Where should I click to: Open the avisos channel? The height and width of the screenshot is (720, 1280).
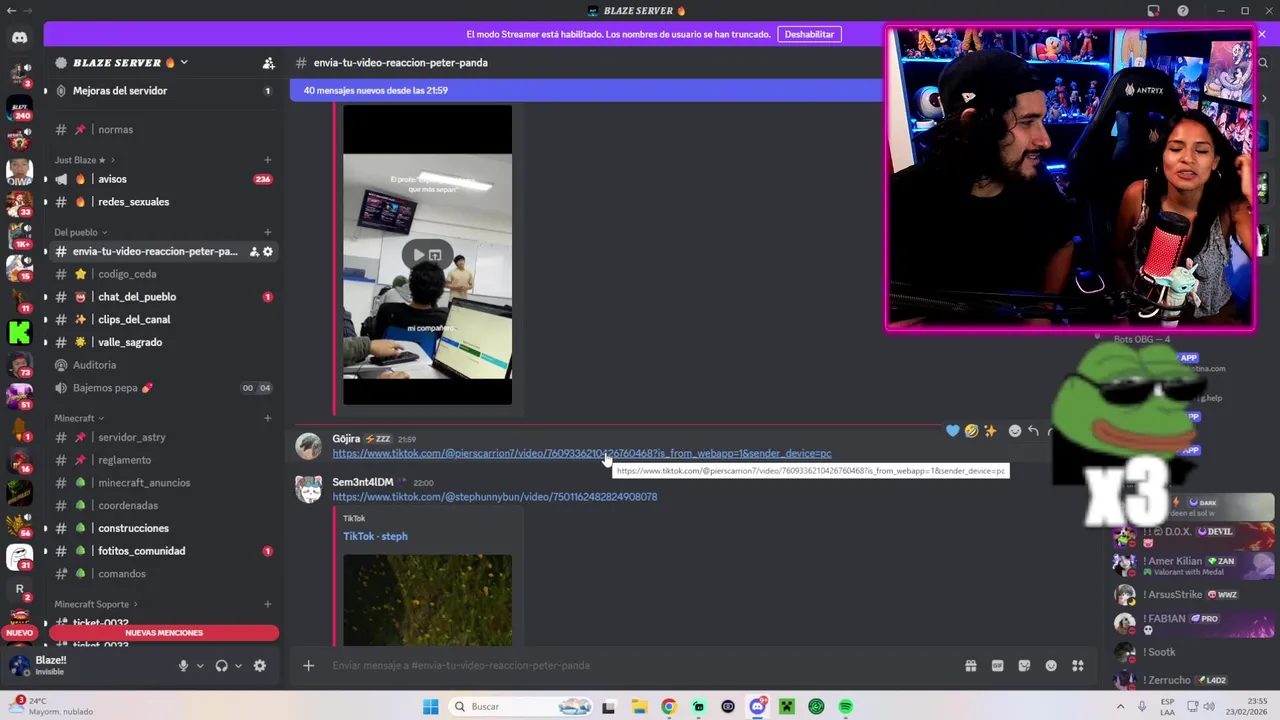pos(163,180)
